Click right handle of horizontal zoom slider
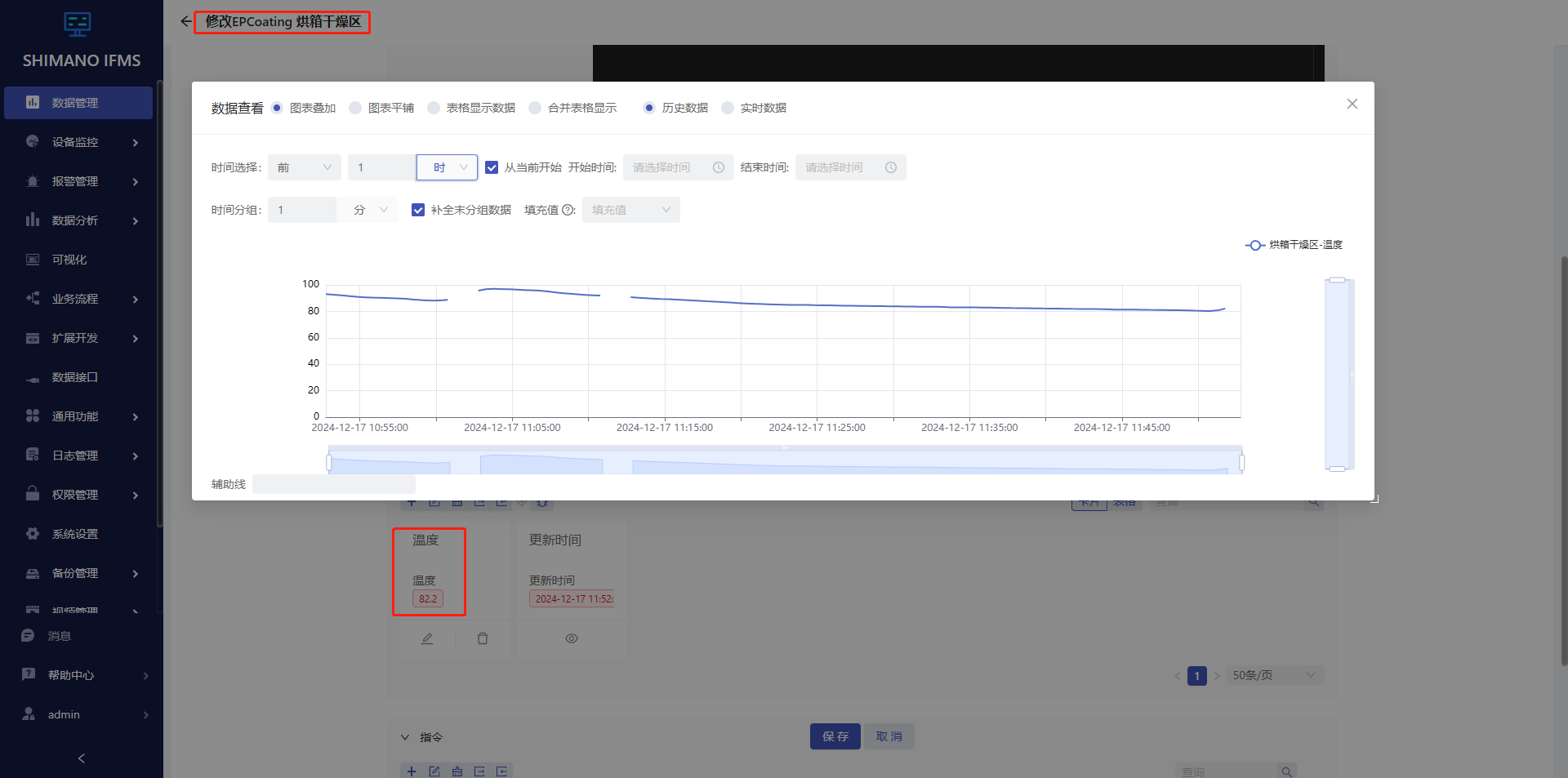Image resolution: width=1568 pixels, height=778 pixels. [x=1241, y=463]
